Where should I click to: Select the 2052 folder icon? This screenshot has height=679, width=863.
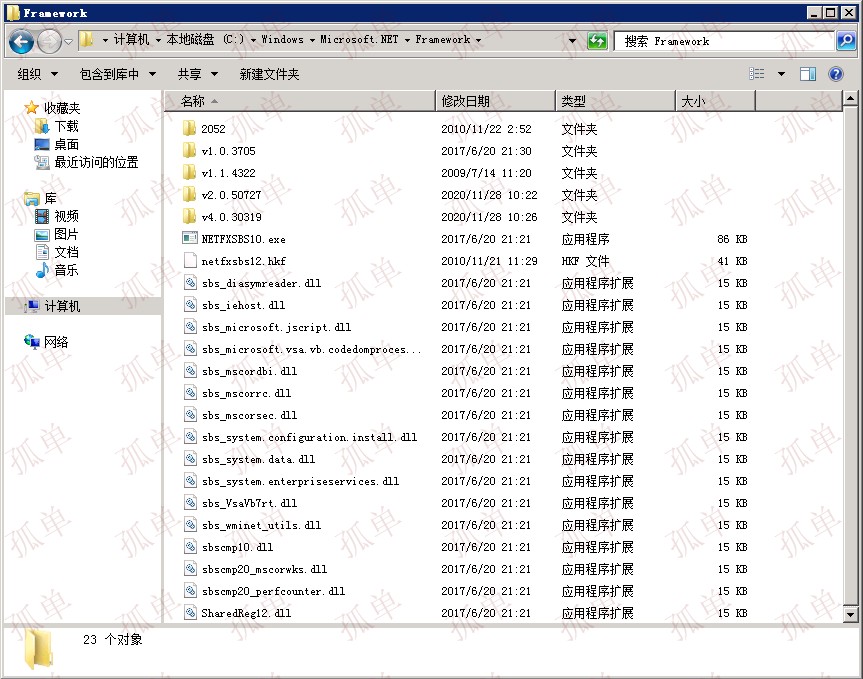tap(189, 128)
